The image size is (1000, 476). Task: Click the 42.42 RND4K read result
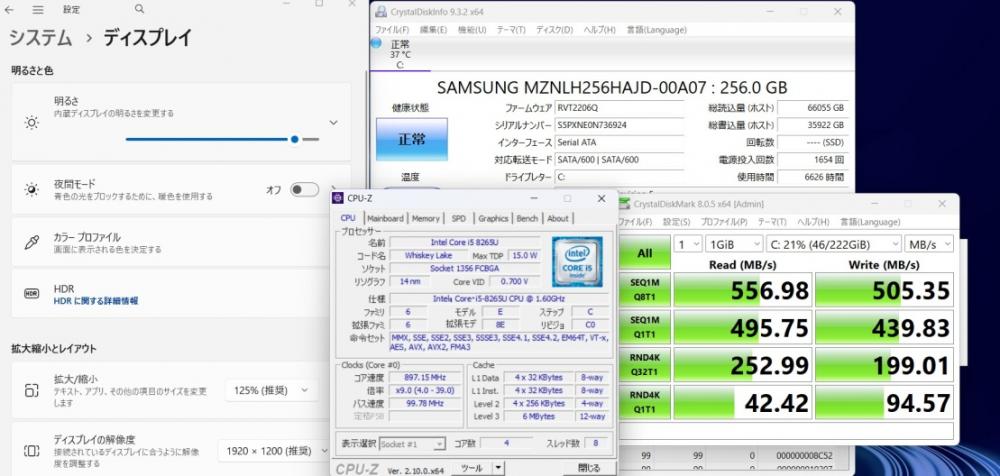click(x=742, y=403)
